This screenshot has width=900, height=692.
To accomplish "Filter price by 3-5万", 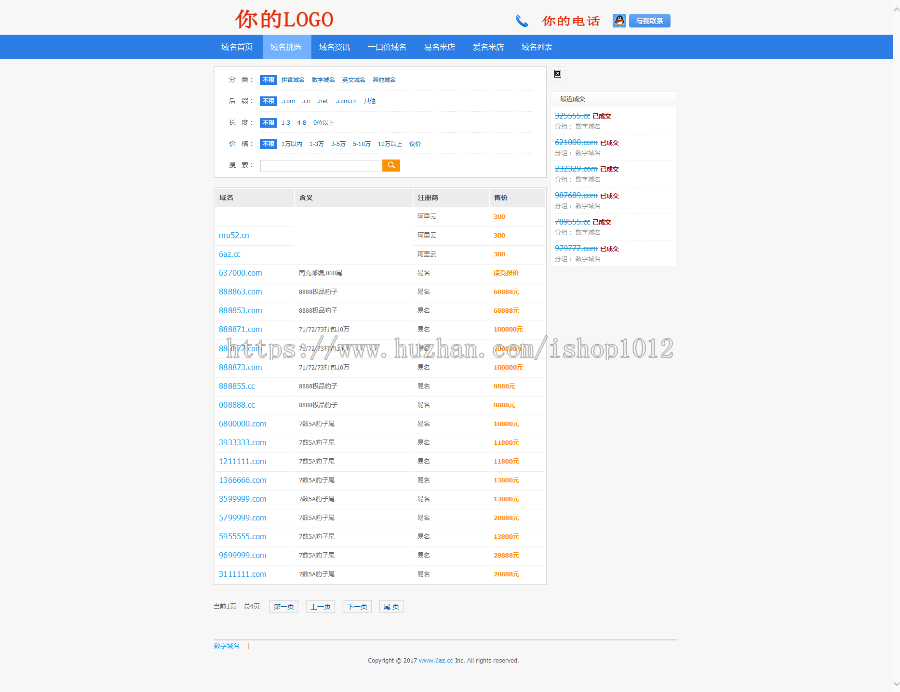I will point(338,144).
